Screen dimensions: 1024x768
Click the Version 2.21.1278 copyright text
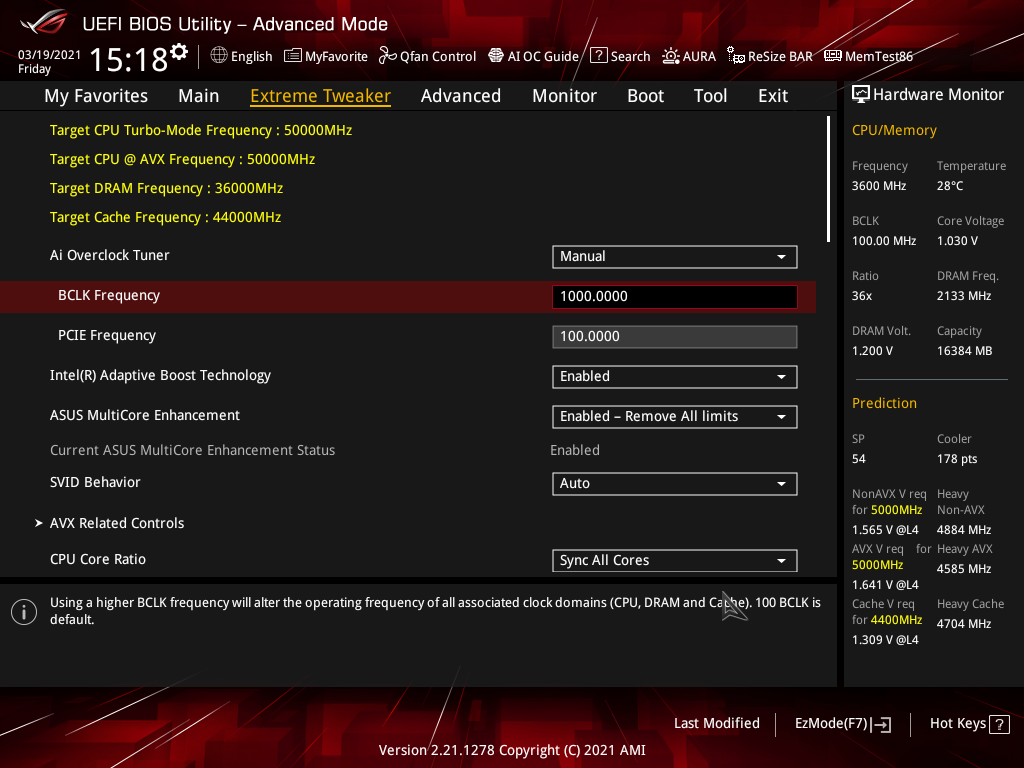[x=512, y=750]
